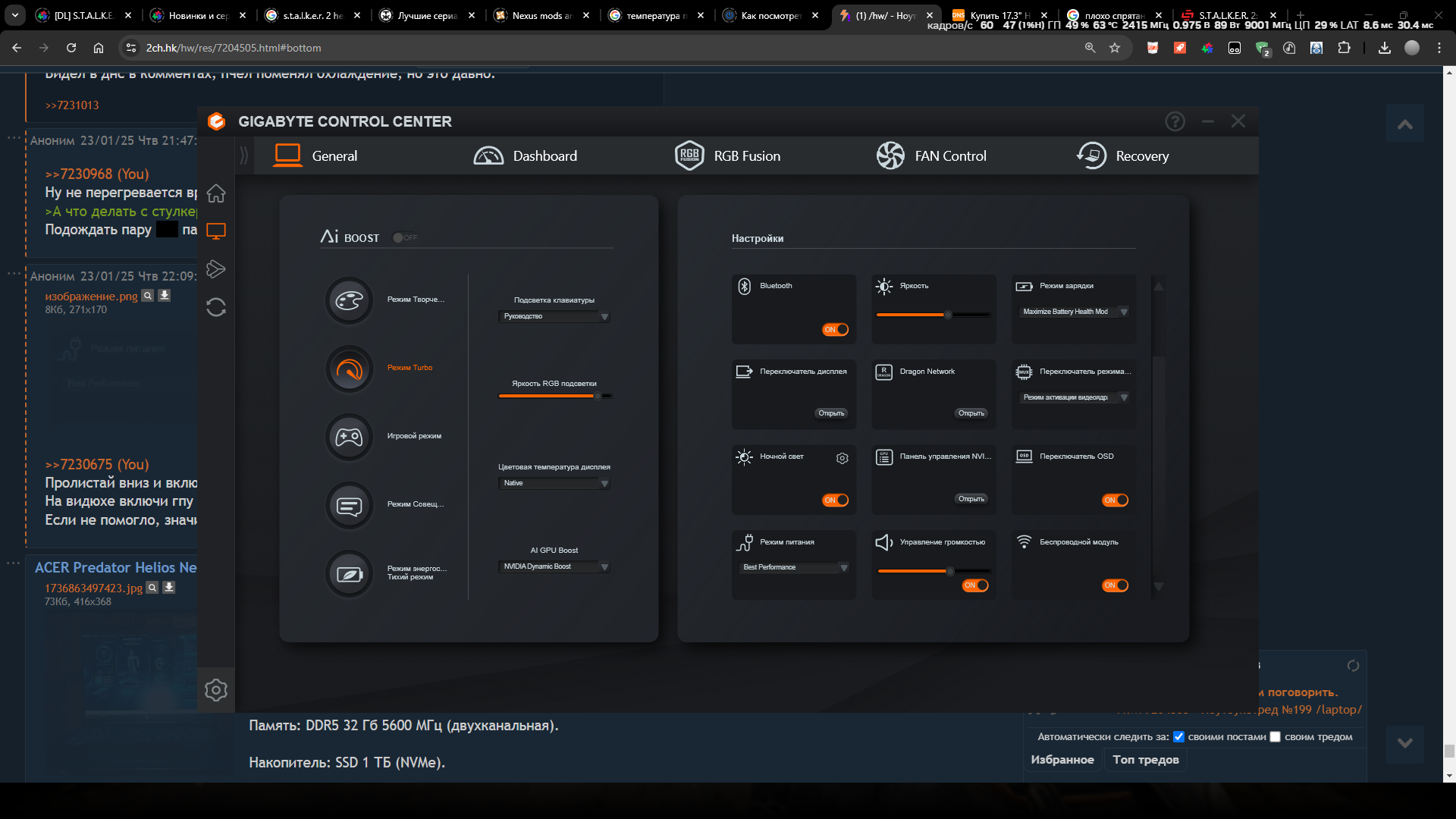The width and height of the screenshot is (1456, 819).
Task: Toggle the AI Boost switch
Action: click(x=405, y=237)
